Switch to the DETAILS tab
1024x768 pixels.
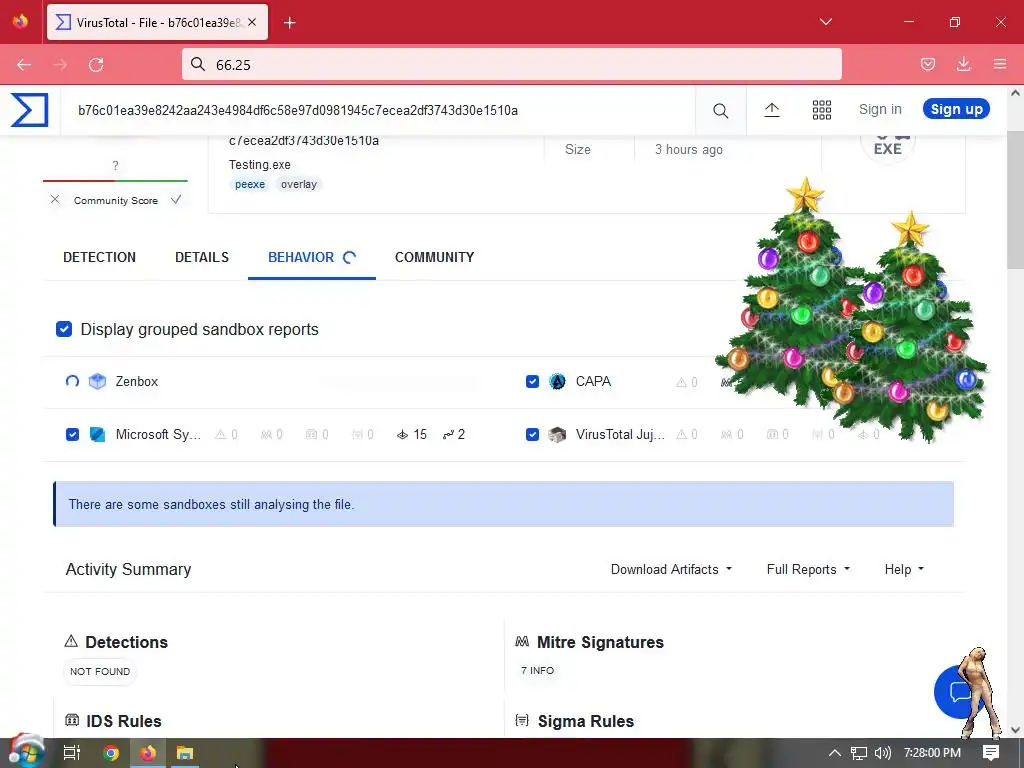coord(202,257)
